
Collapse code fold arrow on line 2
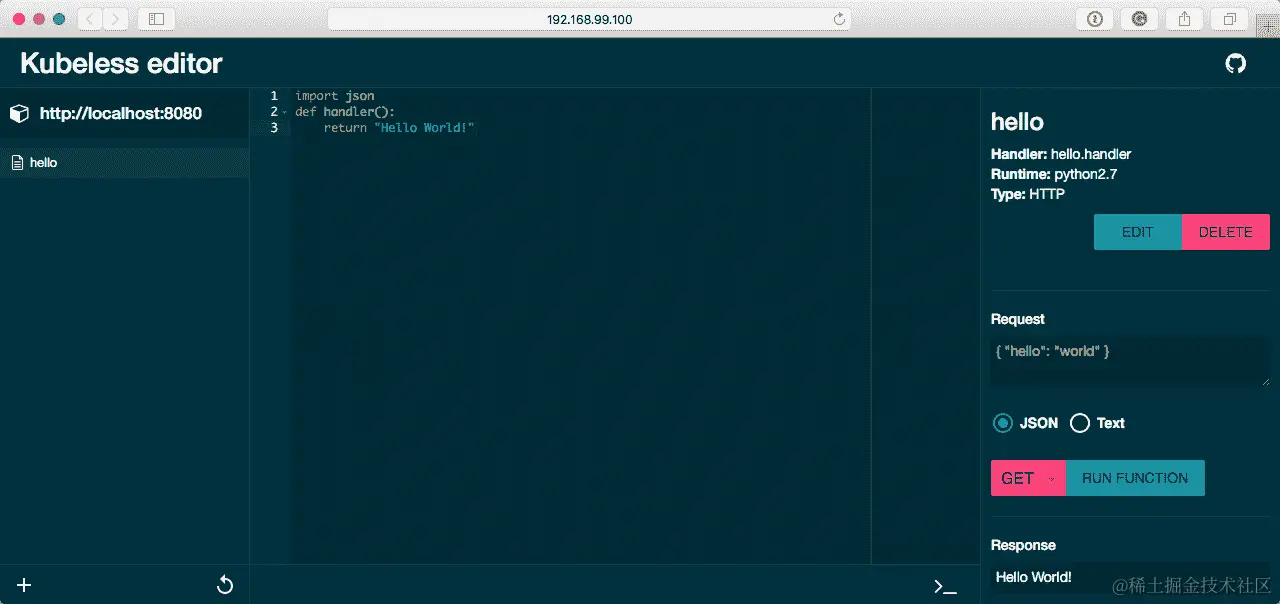tap(285, 112)
